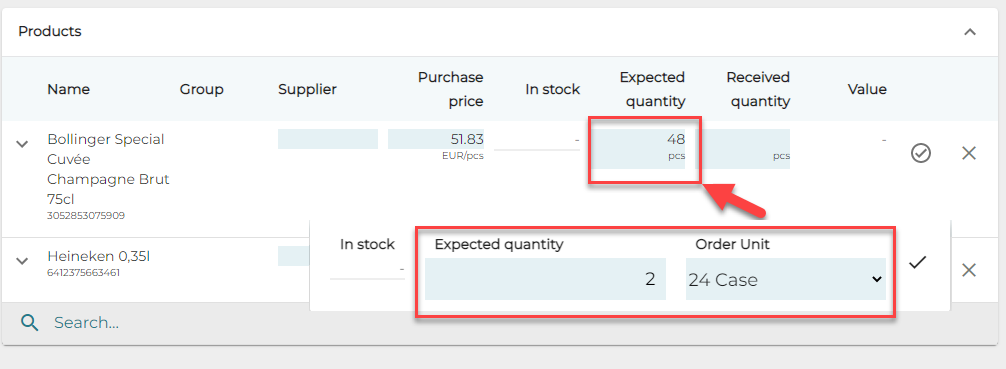Remove the Bollinger product with X icon
Screen dimensions: 1006x369
(969, 153)
